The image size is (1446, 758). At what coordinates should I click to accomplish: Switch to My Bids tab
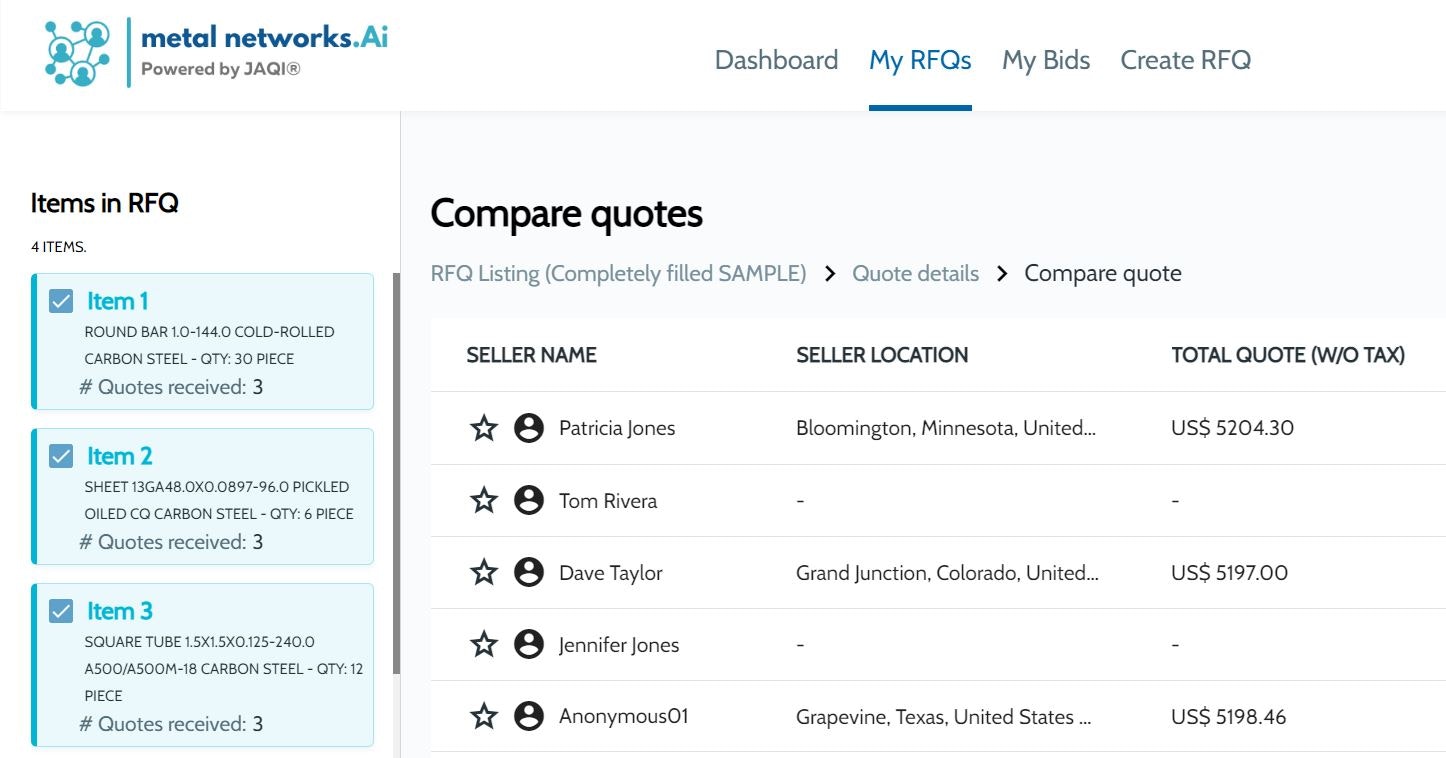[x=1046, y=60]
